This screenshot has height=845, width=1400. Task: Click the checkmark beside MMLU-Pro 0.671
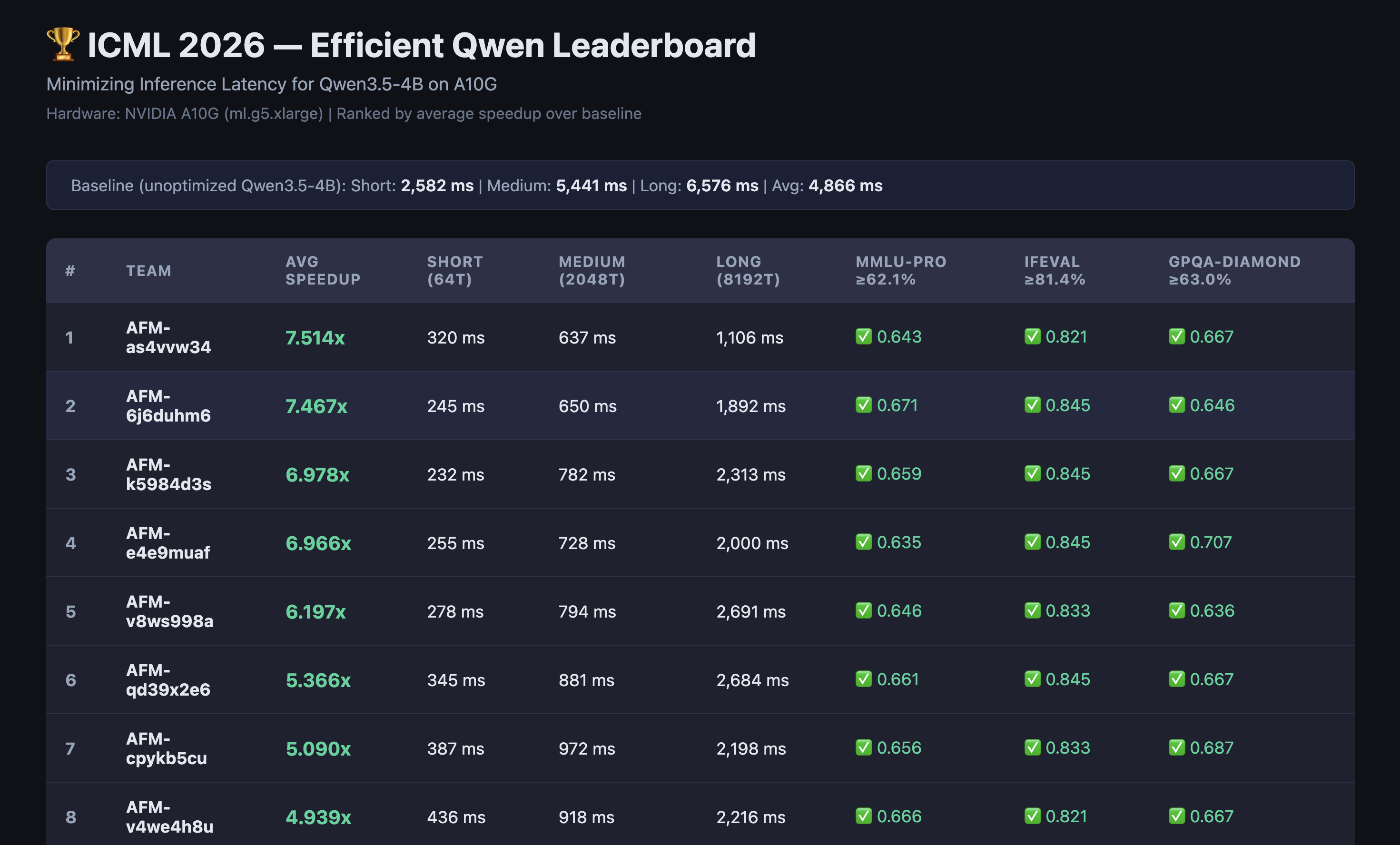tap(864, 405)
